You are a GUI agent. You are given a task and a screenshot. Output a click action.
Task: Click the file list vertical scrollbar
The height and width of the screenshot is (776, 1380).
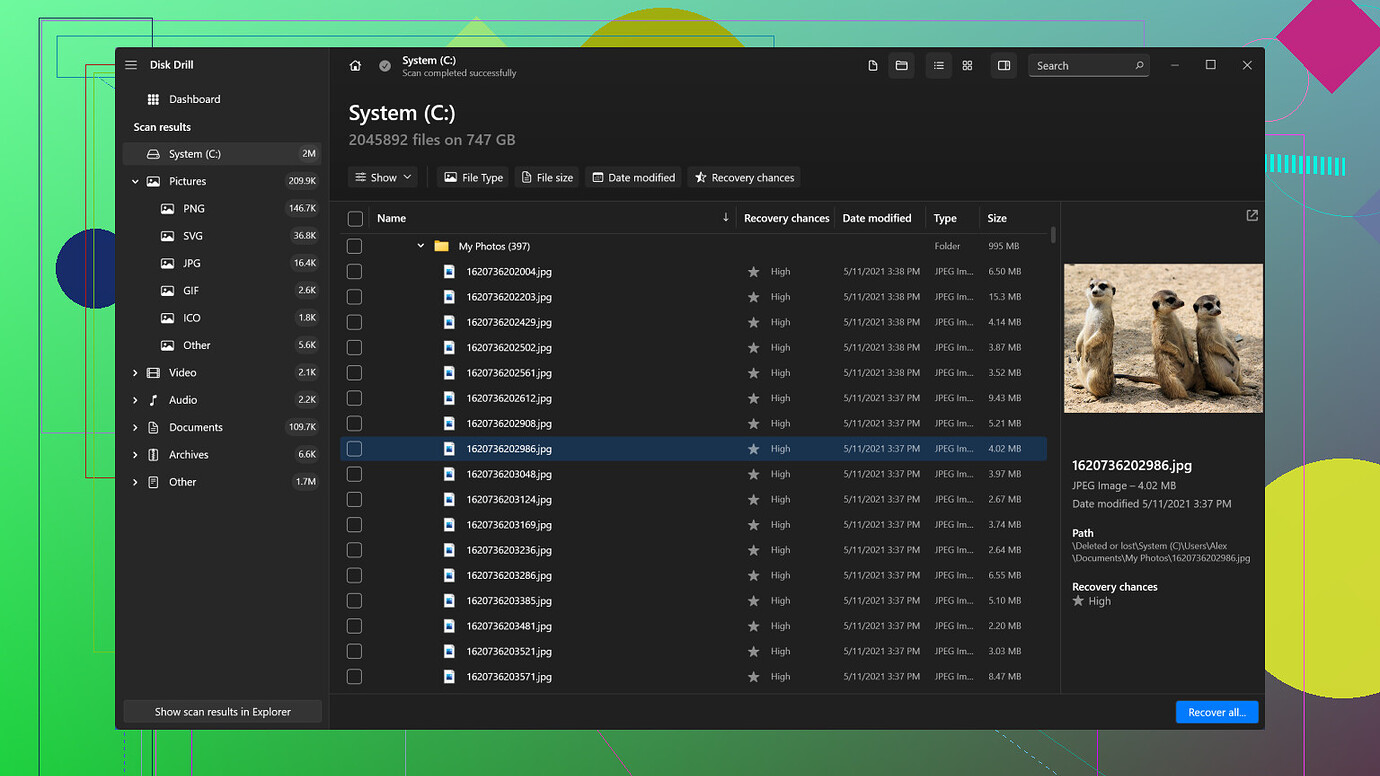coord(1053,236)
